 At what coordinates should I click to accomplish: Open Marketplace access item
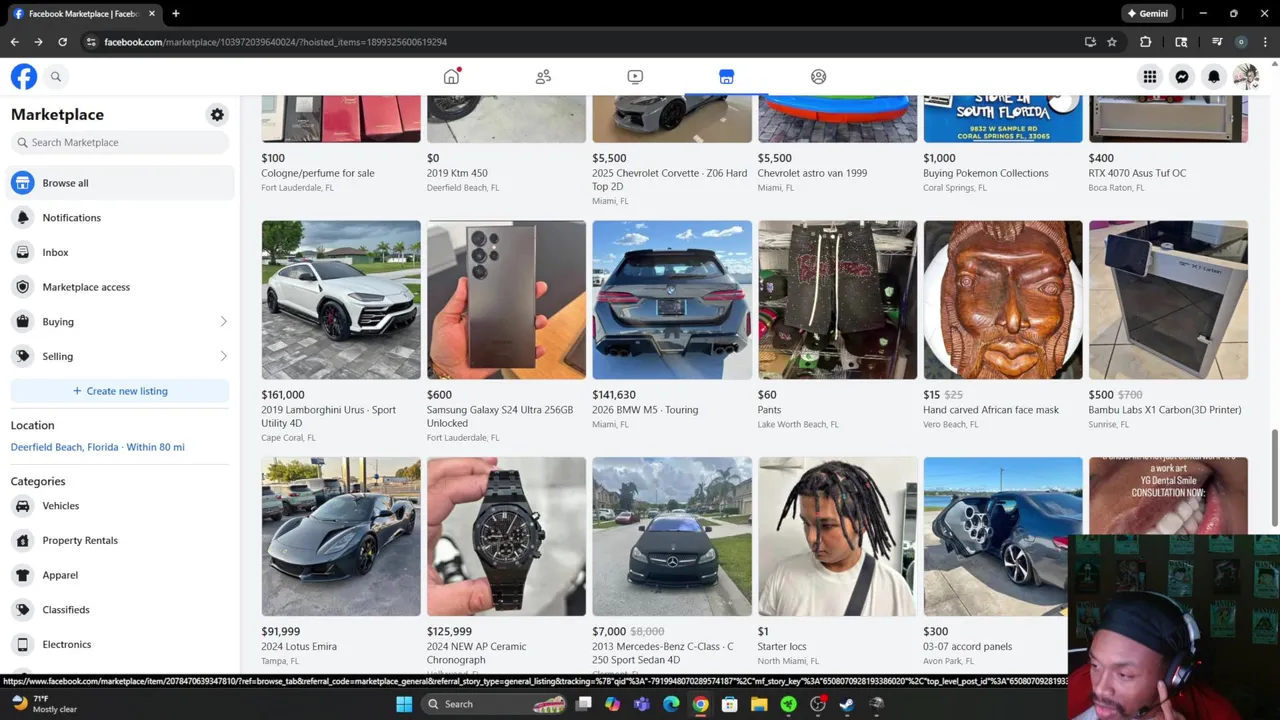click(120, 287)
